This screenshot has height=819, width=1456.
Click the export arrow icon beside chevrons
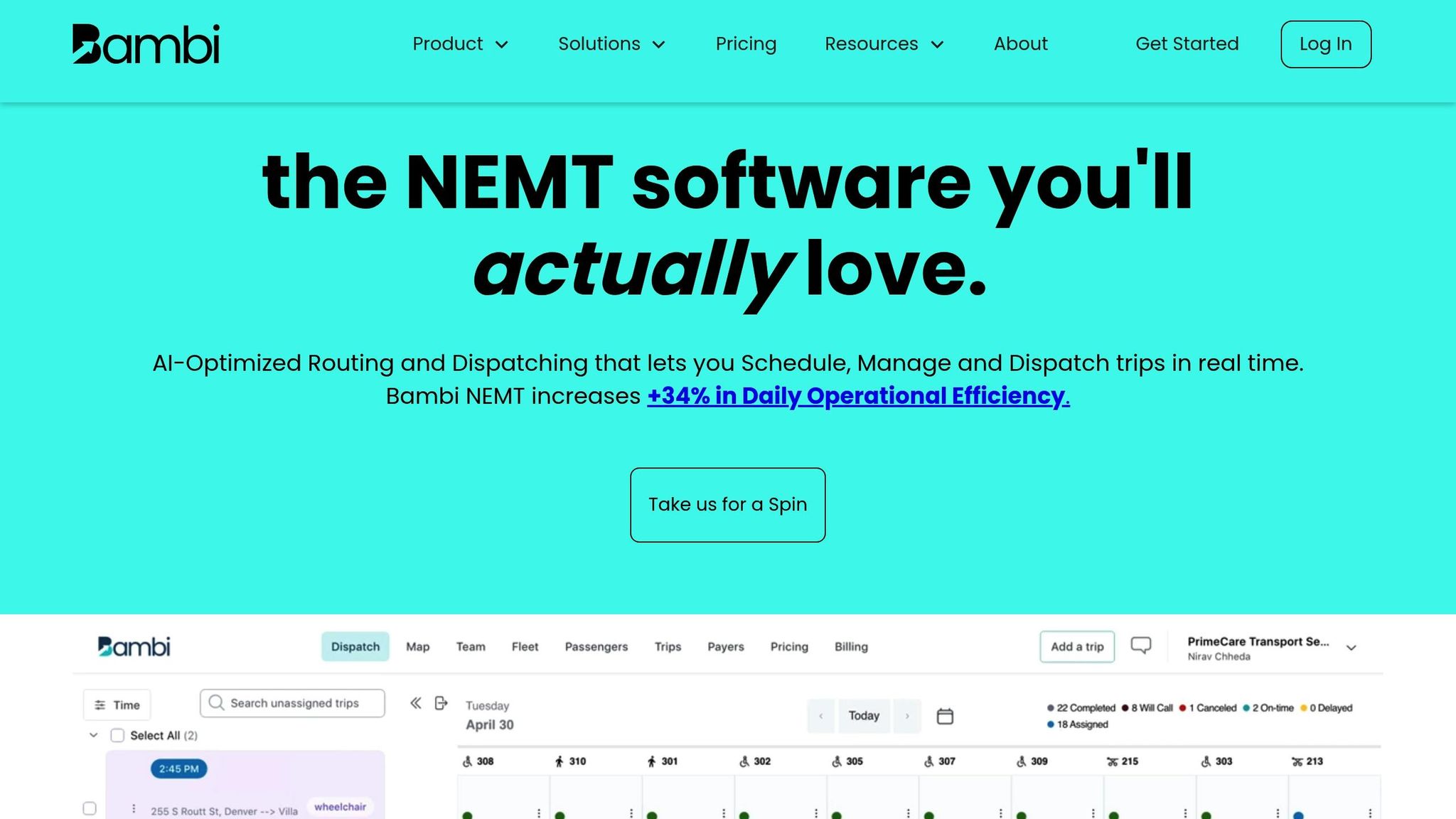441,703
